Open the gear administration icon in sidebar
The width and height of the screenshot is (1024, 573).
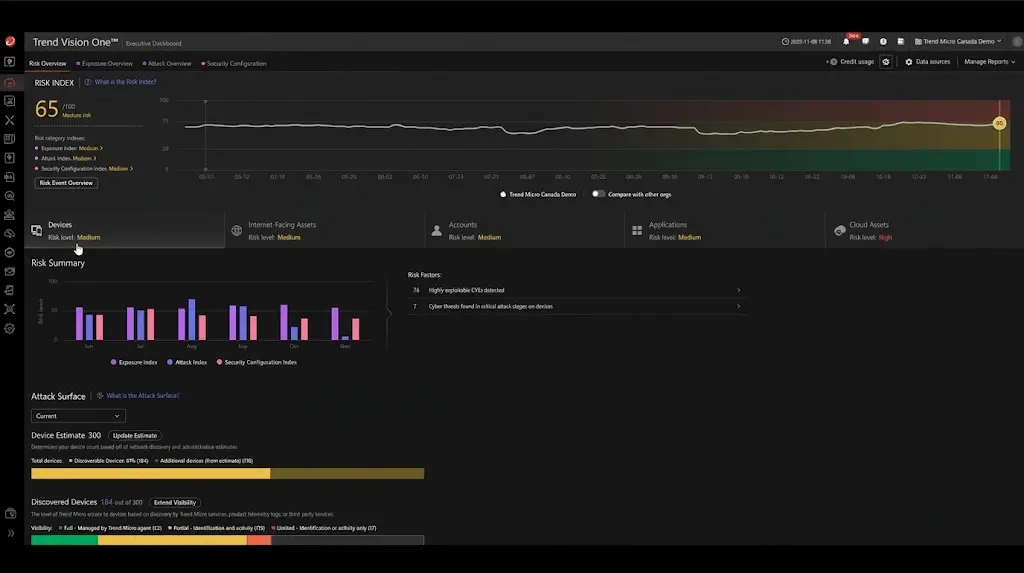point(10,329)
